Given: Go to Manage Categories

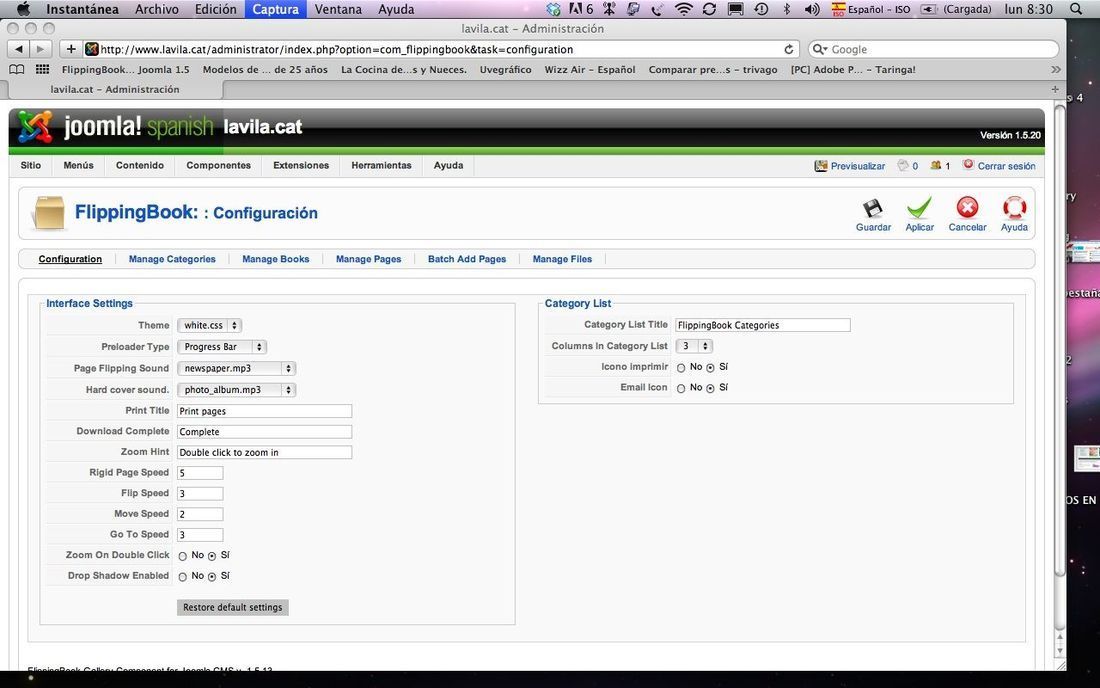Looking at the screenshot, I should pos(172,259).
